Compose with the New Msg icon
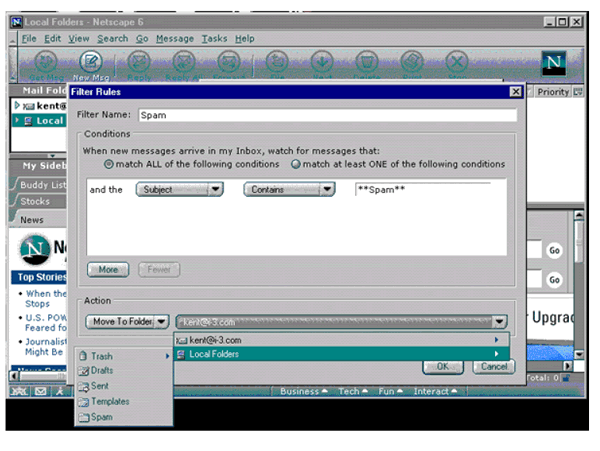Image resolution: width=600 pixels, height=451 pixels. point(91,62)
